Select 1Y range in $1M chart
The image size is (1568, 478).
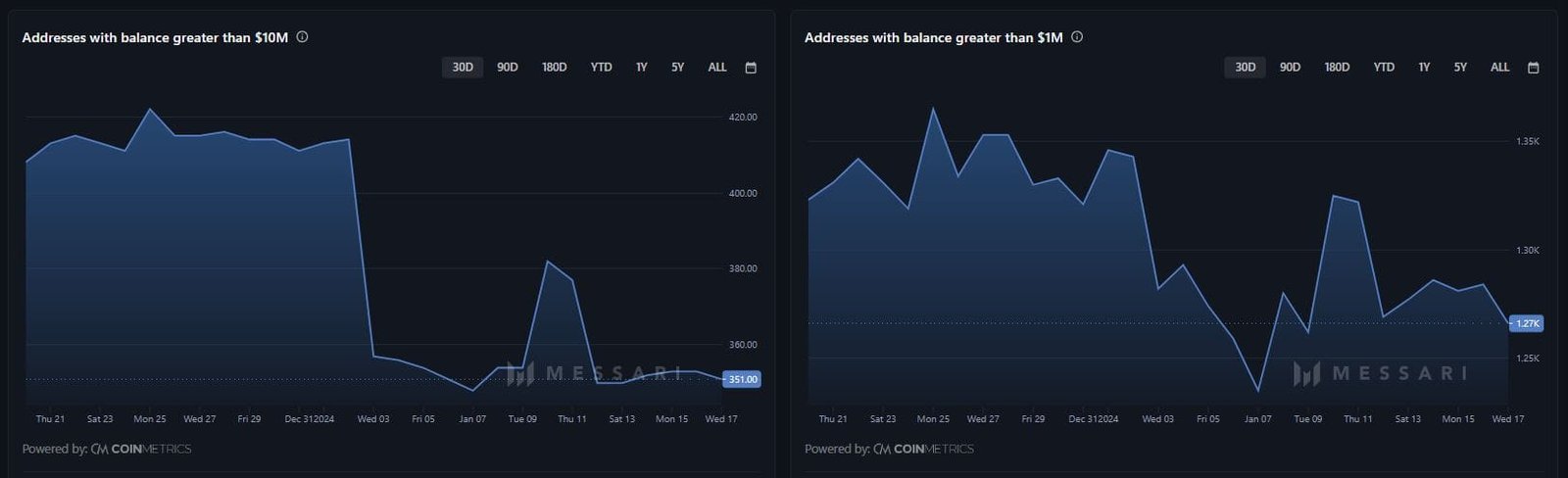(x=1424, y=68)
